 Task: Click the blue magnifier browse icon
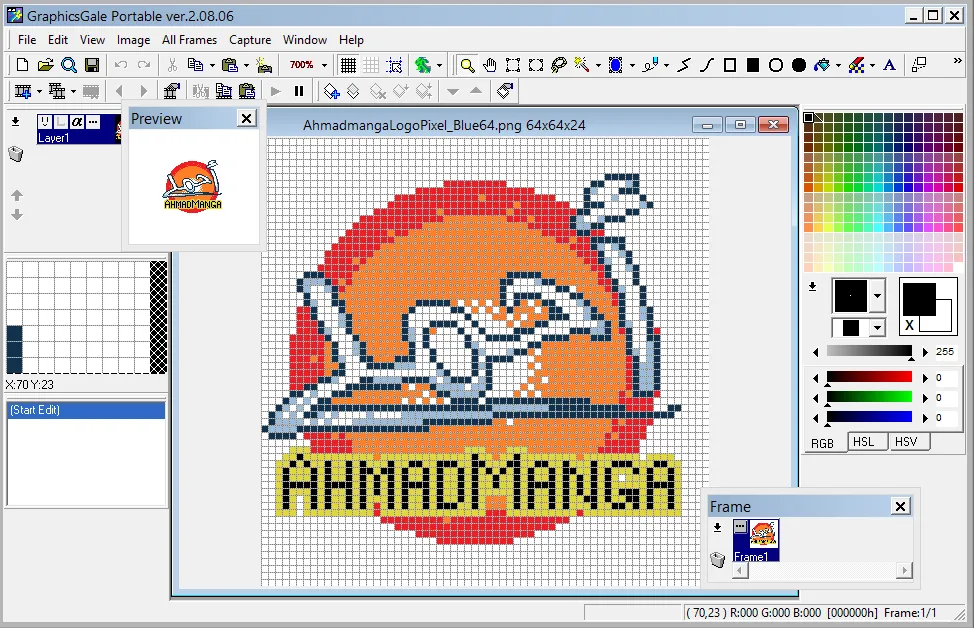[x=69, y=65]
